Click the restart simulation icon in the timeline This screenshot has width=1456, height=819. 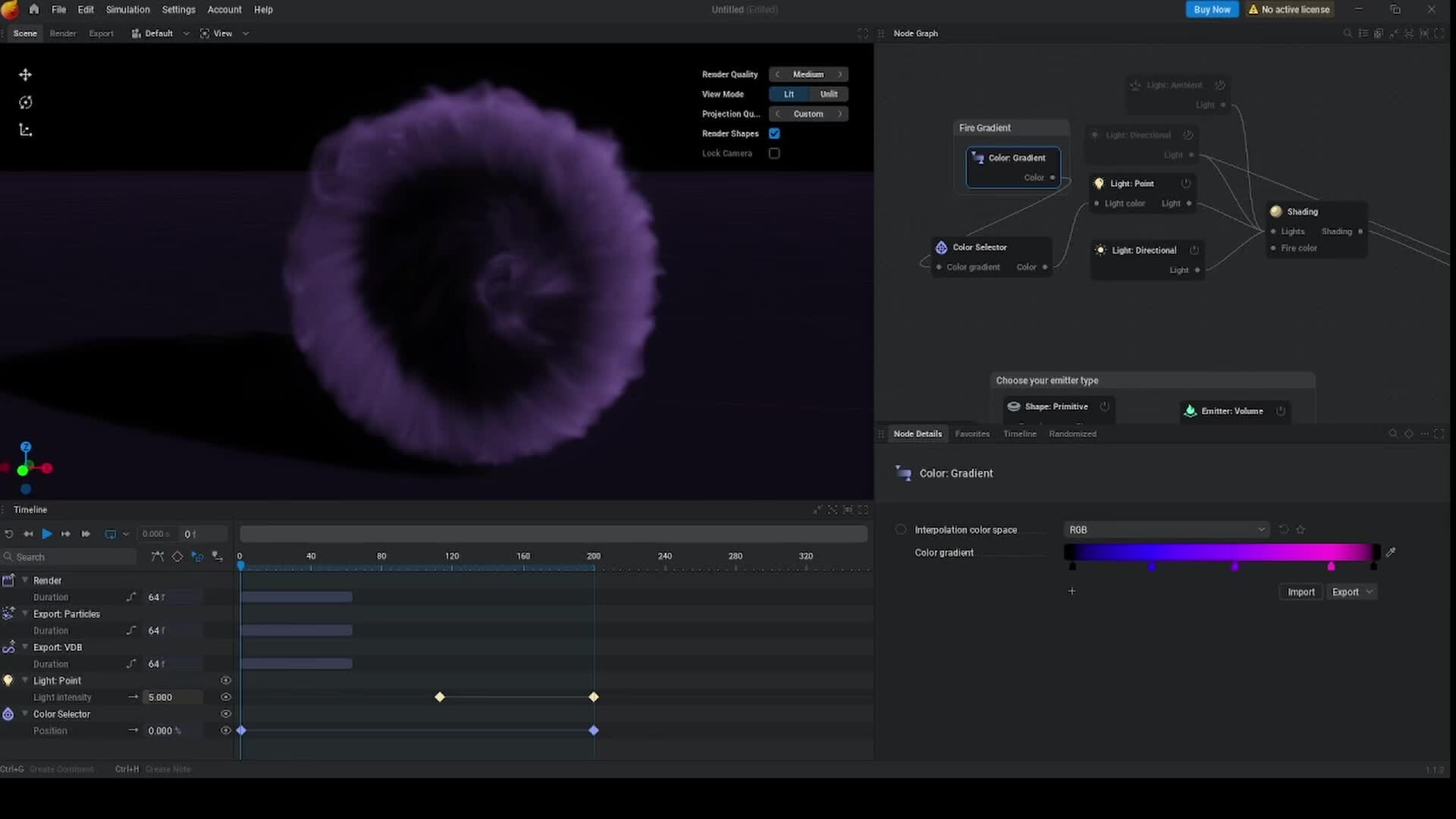coord(8,534)
